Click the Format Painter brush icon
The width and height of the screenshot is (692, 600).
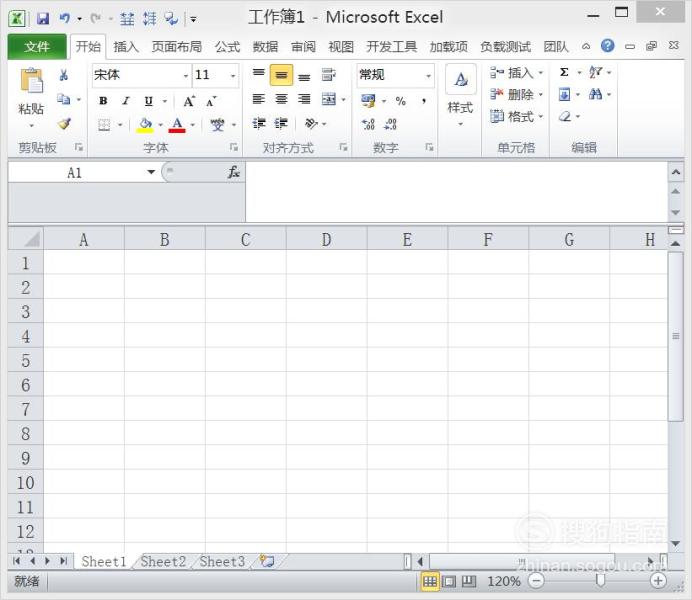click(64, 124)
